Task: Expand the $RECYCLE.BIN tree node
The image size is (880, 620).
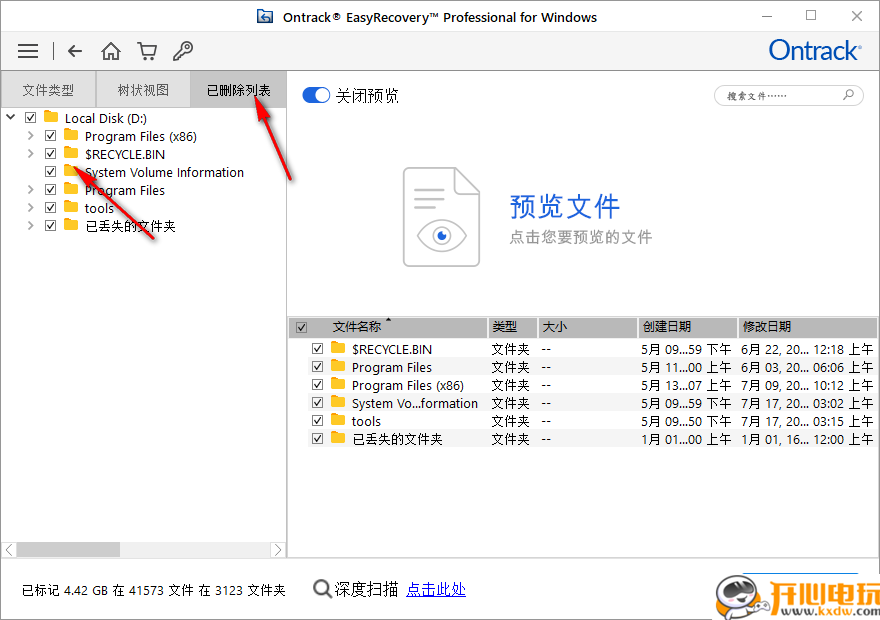Action: pos(31,154)
